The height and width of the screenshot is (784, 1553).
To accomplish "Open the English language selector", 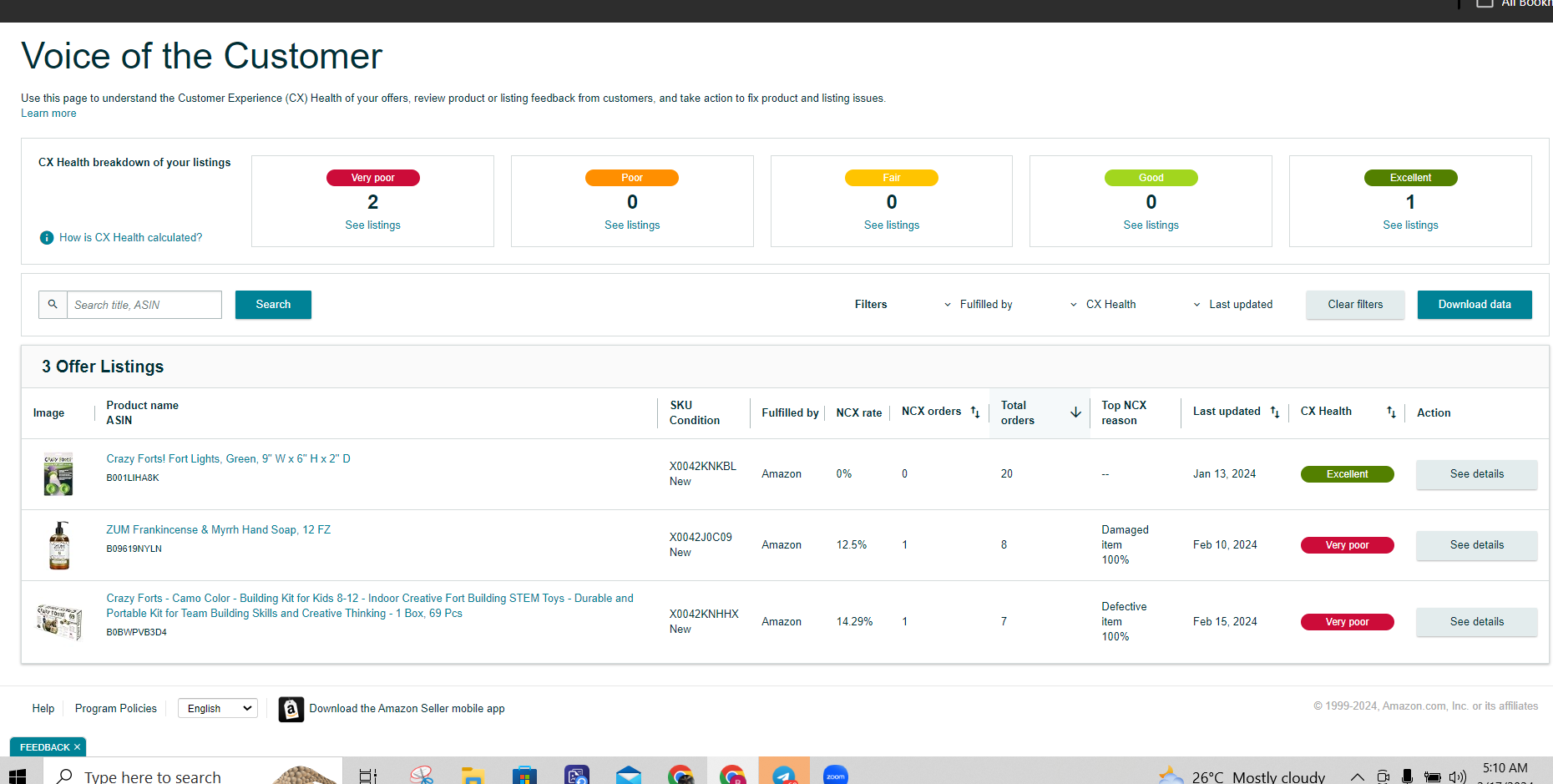I will pyautogui.click(x=218, y=708).
